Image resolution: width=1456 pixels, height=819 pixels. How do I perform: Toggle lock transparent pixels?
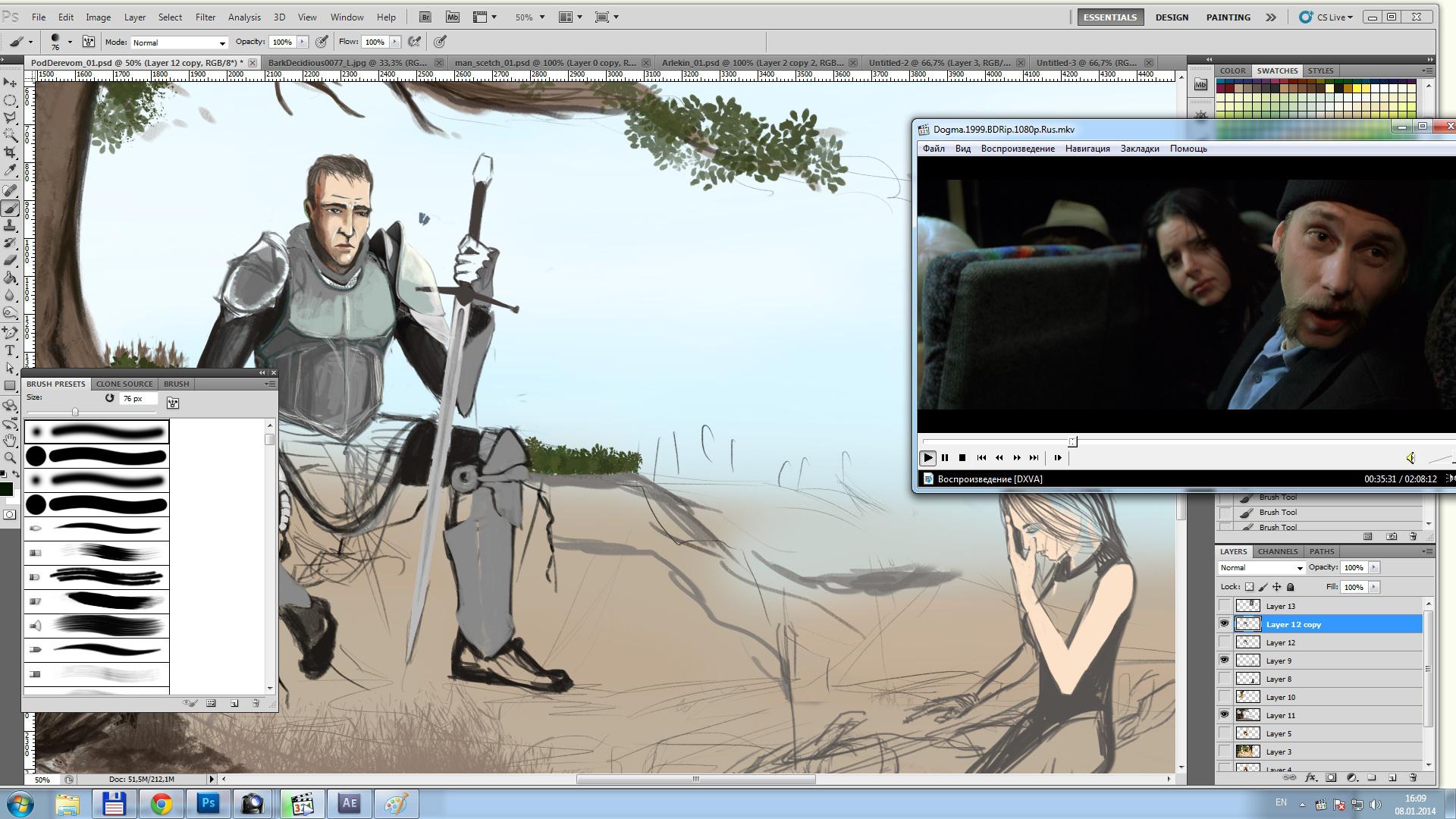point(1250,587)
